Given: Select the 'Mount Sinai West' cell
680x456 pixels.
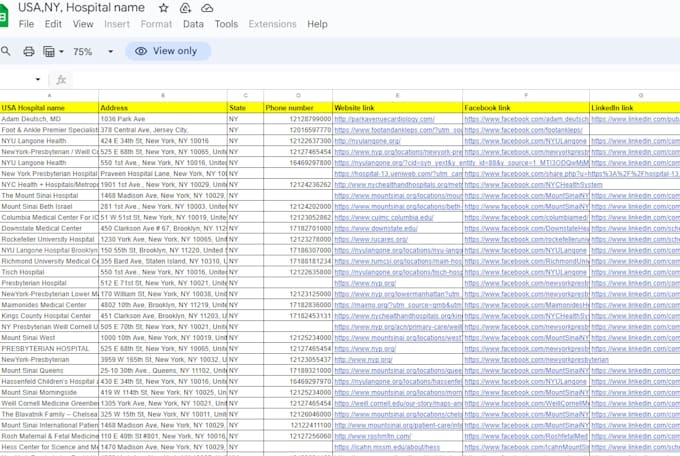Looking at the screenshot, I should [49, 338].
